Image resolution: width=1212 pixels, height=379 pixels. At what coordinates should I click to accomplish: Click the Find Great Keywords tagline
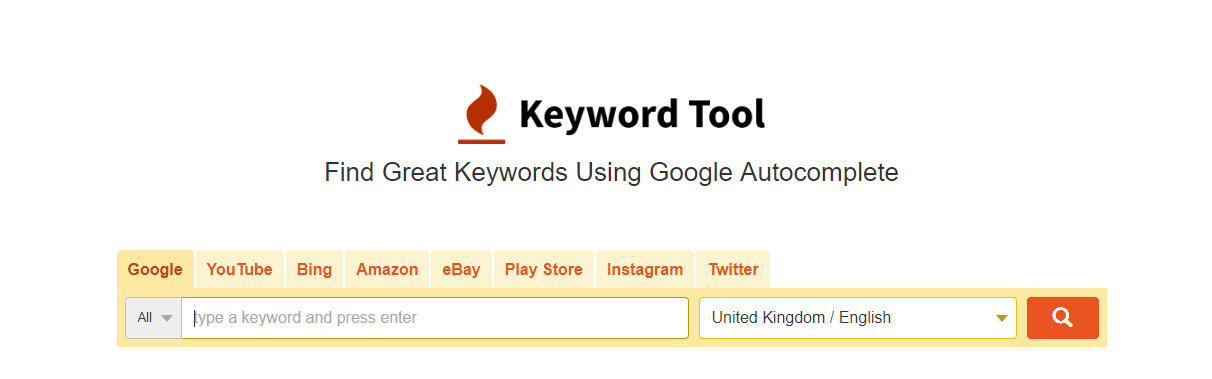pos(611,172)
